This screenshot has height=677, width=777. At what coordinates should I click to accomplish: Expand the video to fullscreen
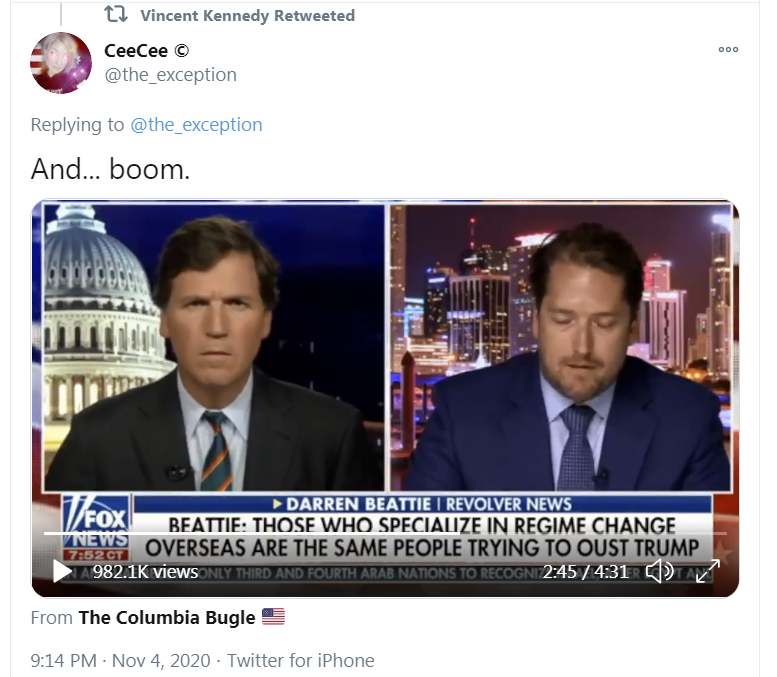[708, 571]
